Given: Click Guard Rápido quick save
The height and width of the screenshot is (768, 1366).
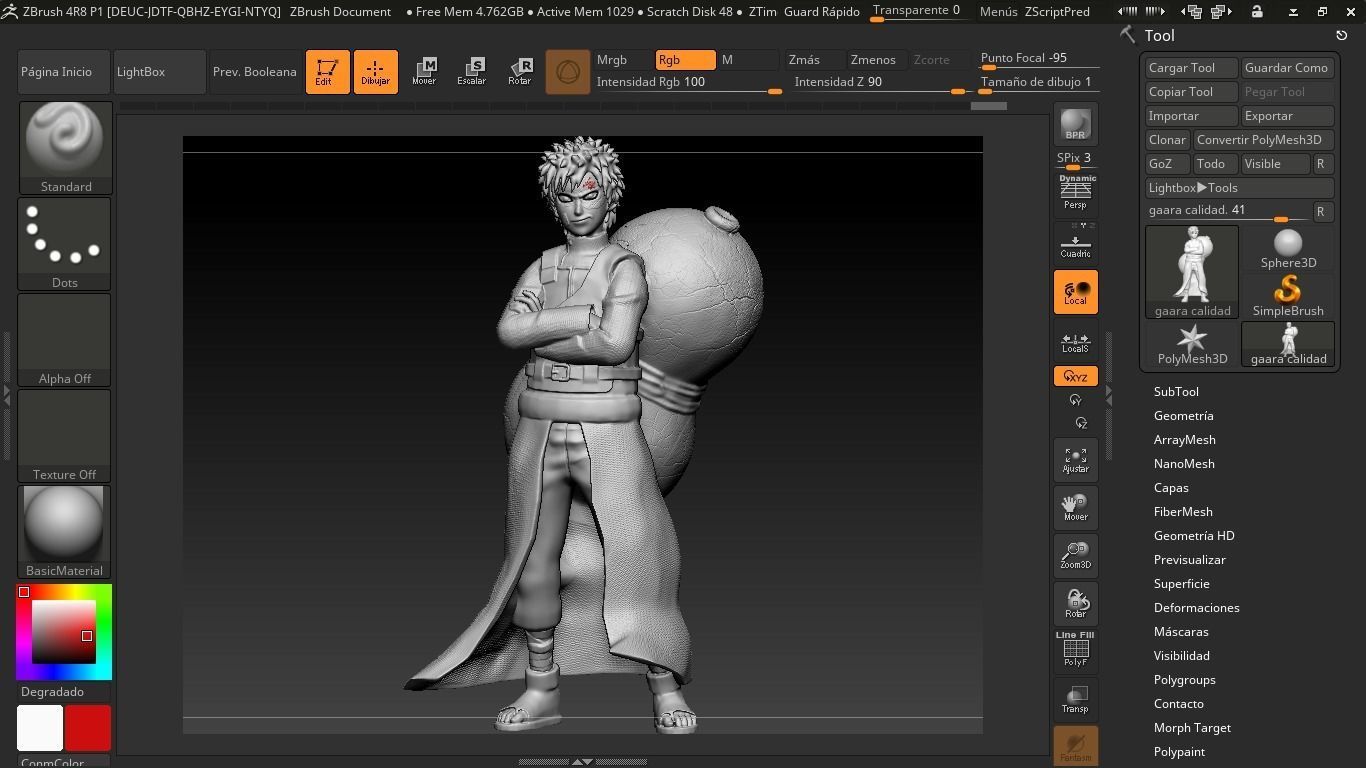Looking at the screenshot, I should point(822,11).
